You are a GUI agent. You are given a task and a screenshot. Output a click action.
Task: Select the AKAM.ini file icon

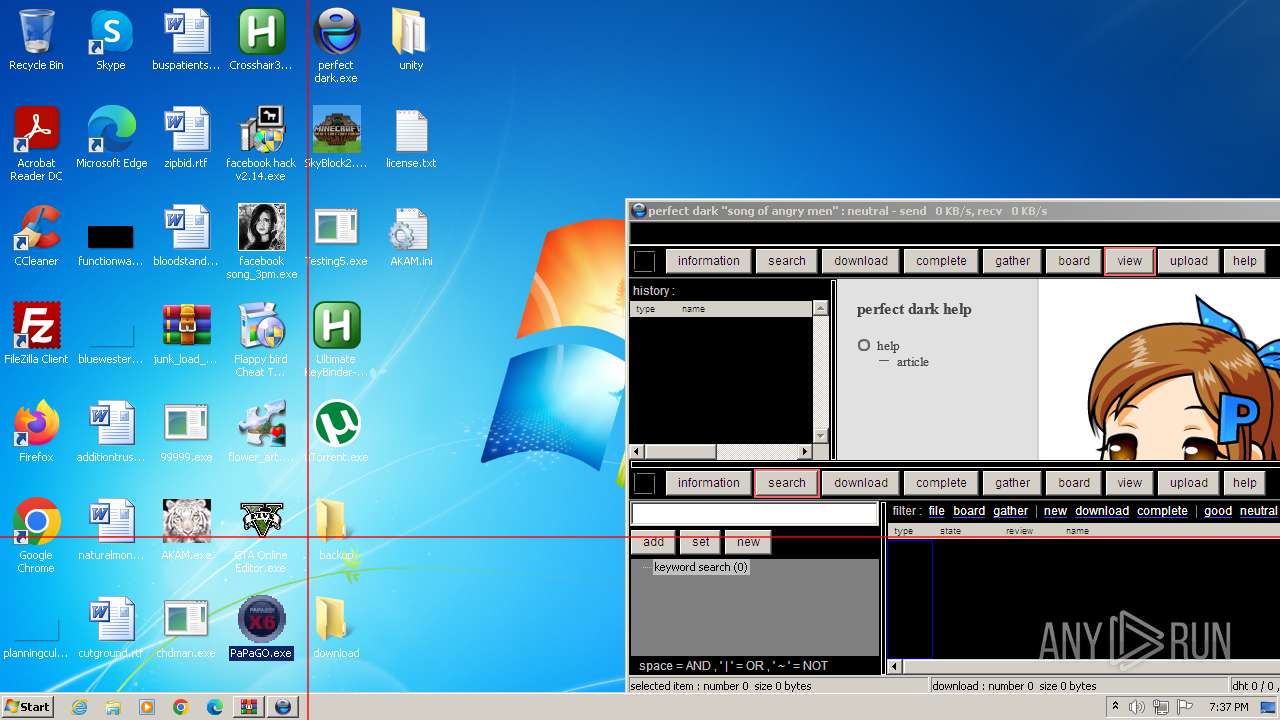[x=411, y=236]
